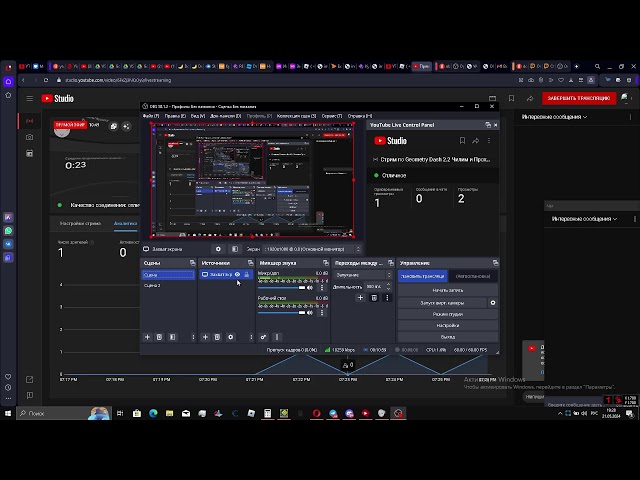Viewport: 640px width, 480px height.
Task: Enable studio mode button
Action: point(447,314)
